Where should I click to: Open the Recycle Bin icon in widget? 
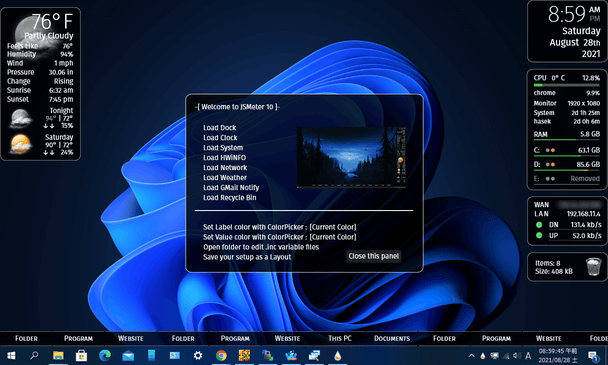coord(593,266)
